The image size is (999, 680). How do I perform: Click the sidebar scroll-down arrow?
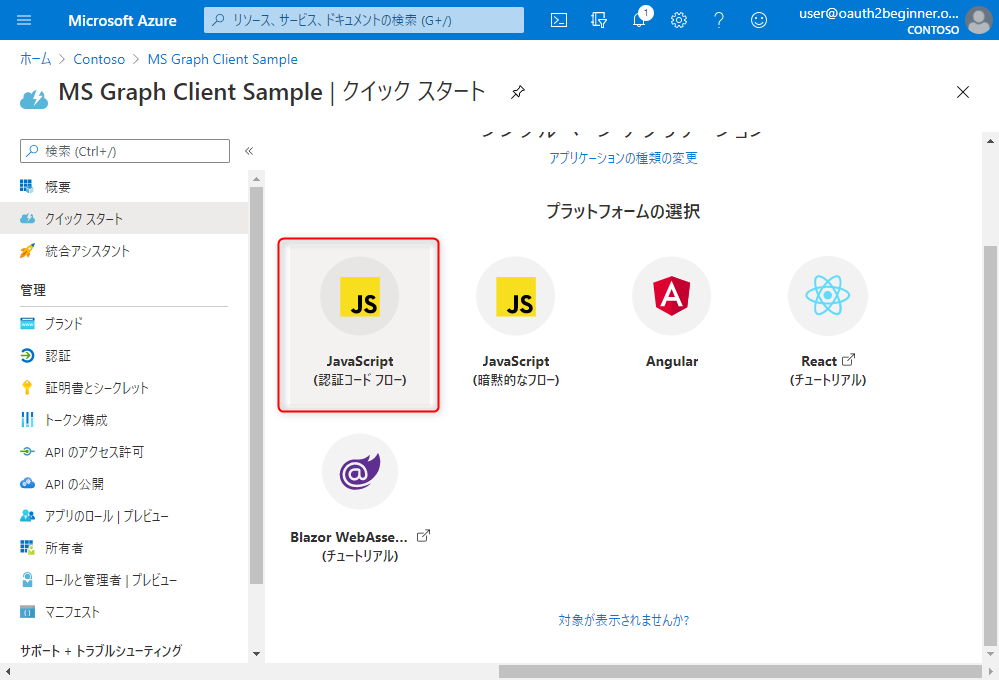(257, 654)
